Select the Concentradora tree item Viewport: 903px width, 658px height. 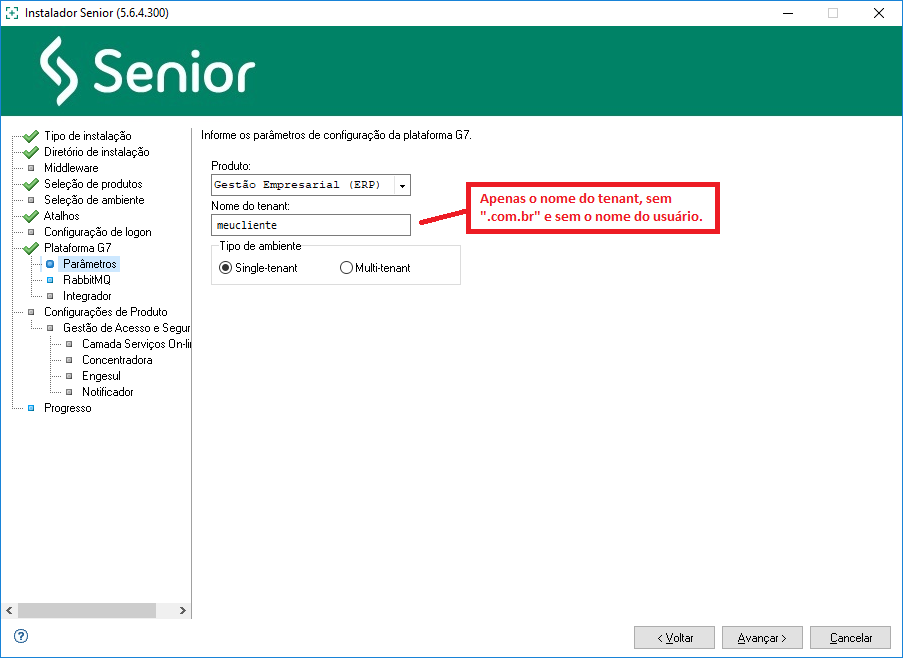click(117, 360)
